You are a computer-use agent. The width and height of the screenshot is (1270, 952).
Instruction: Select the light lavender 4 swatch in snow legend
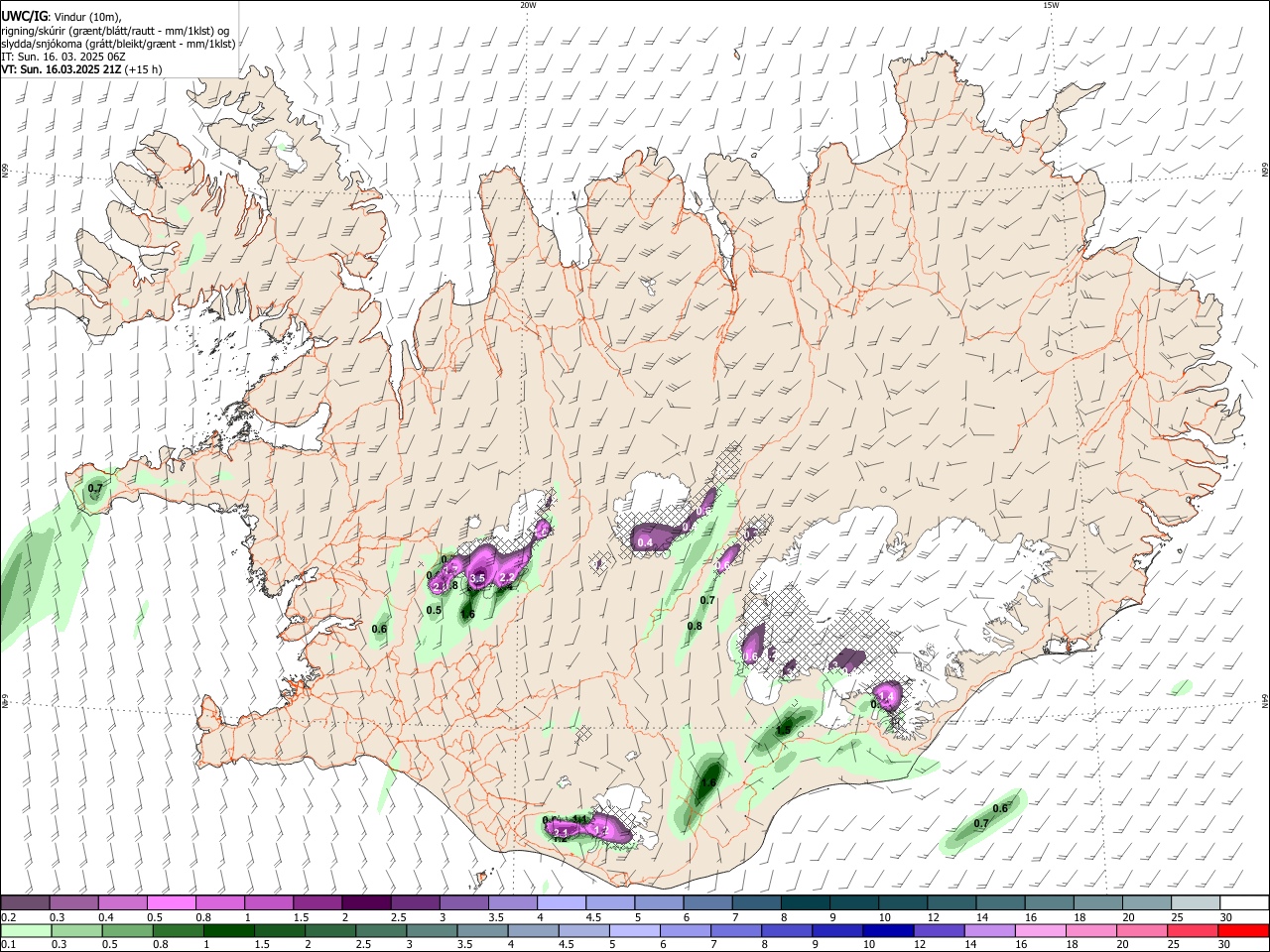(562, 903)
